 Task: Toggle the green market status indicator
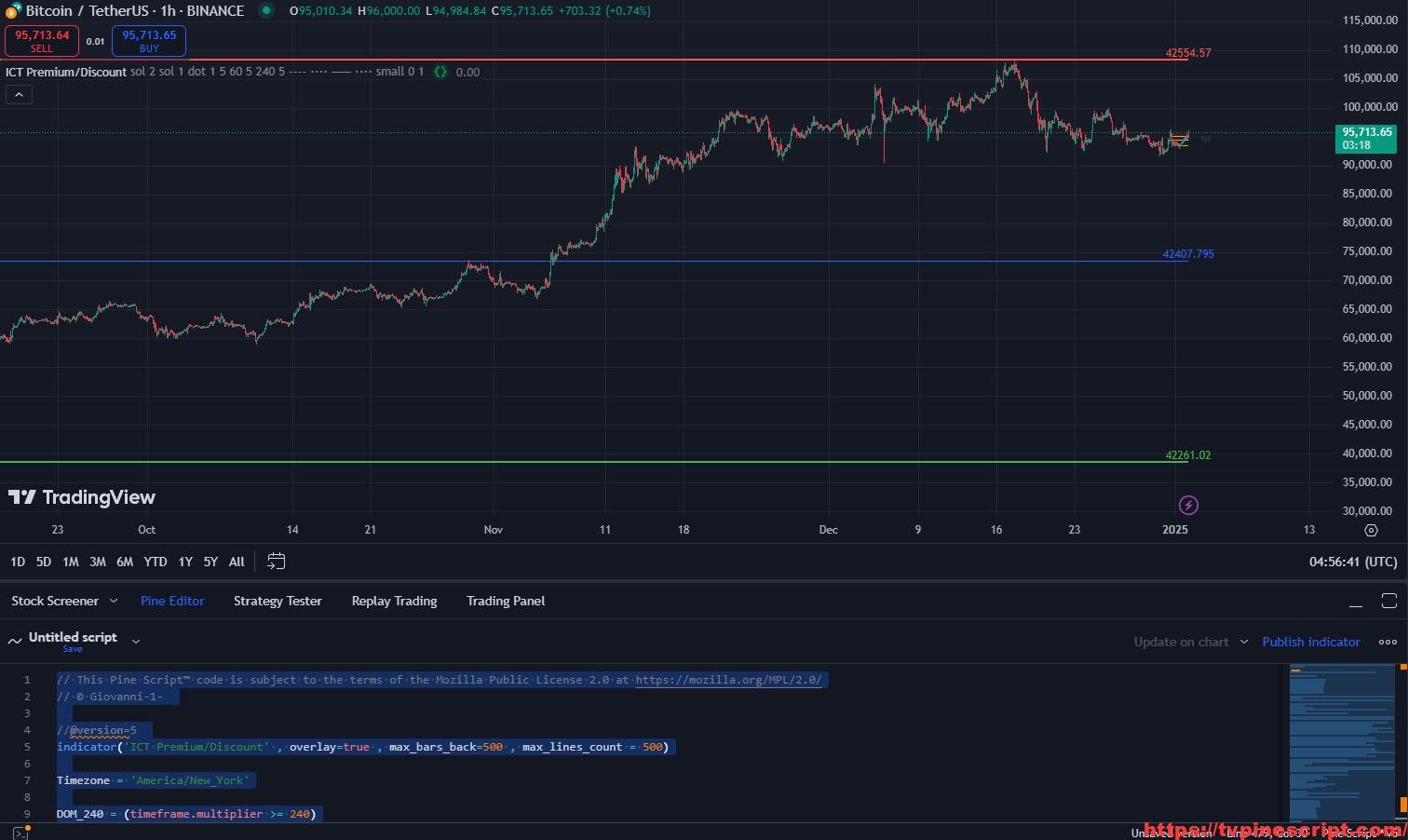(266, 11)
